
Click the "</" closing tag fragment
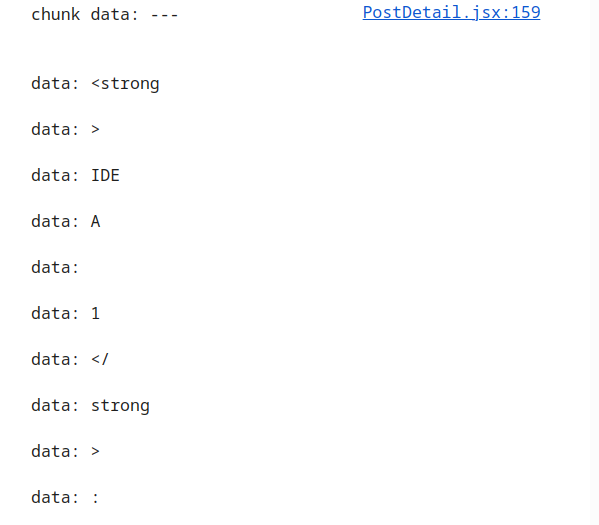coord(100,360)
